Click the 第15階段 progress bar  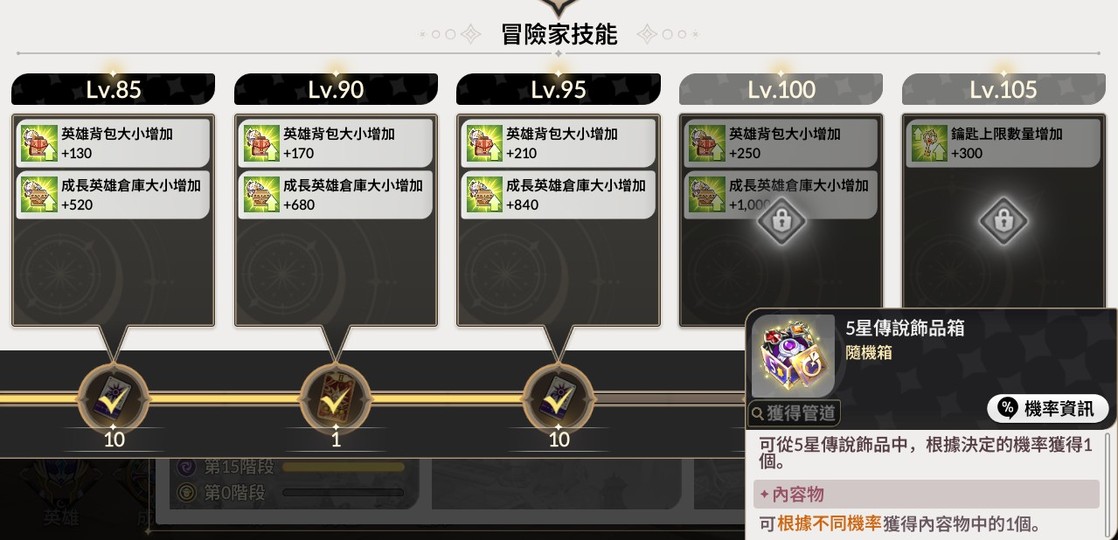coord(343,467)
